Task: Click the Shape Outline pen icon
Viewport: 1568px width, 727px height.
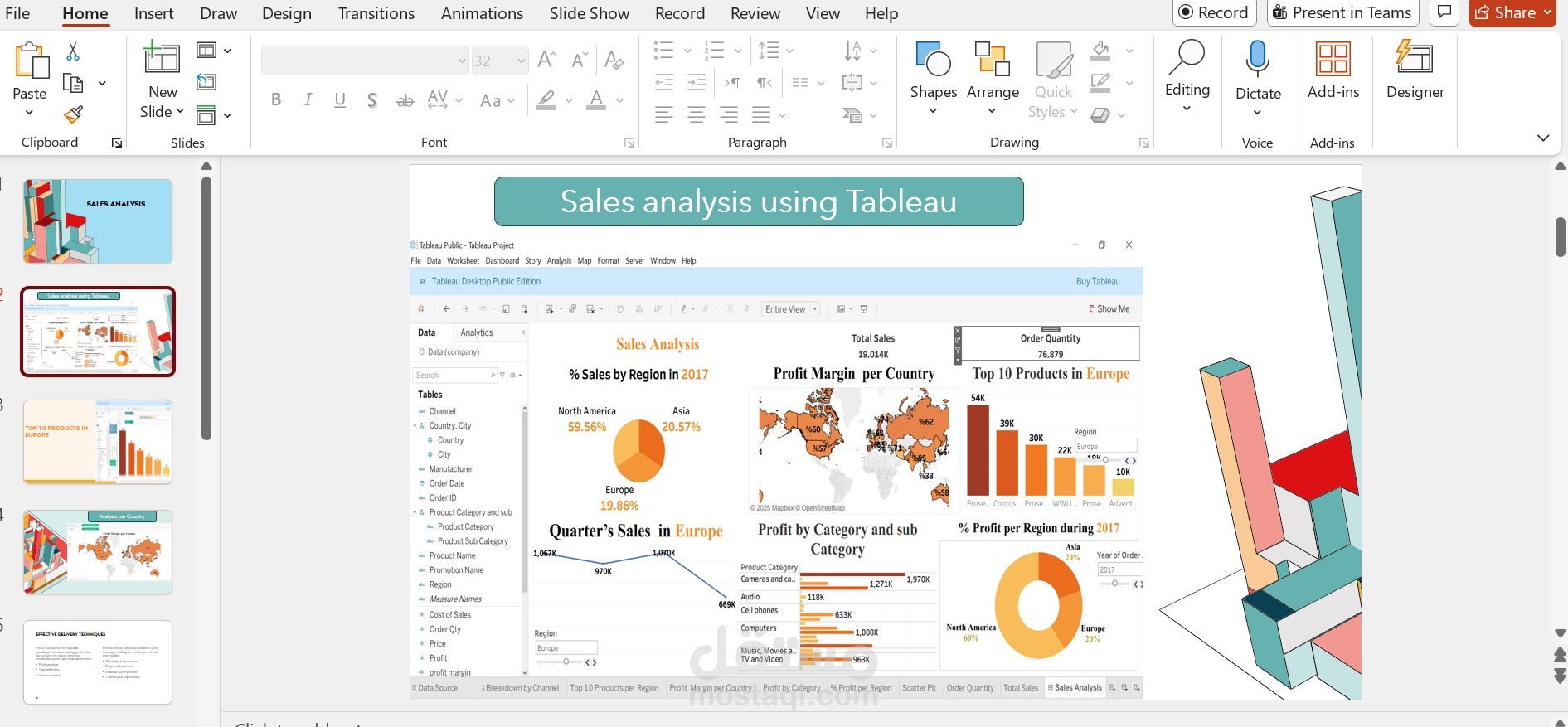Action: pos(1100,82)
